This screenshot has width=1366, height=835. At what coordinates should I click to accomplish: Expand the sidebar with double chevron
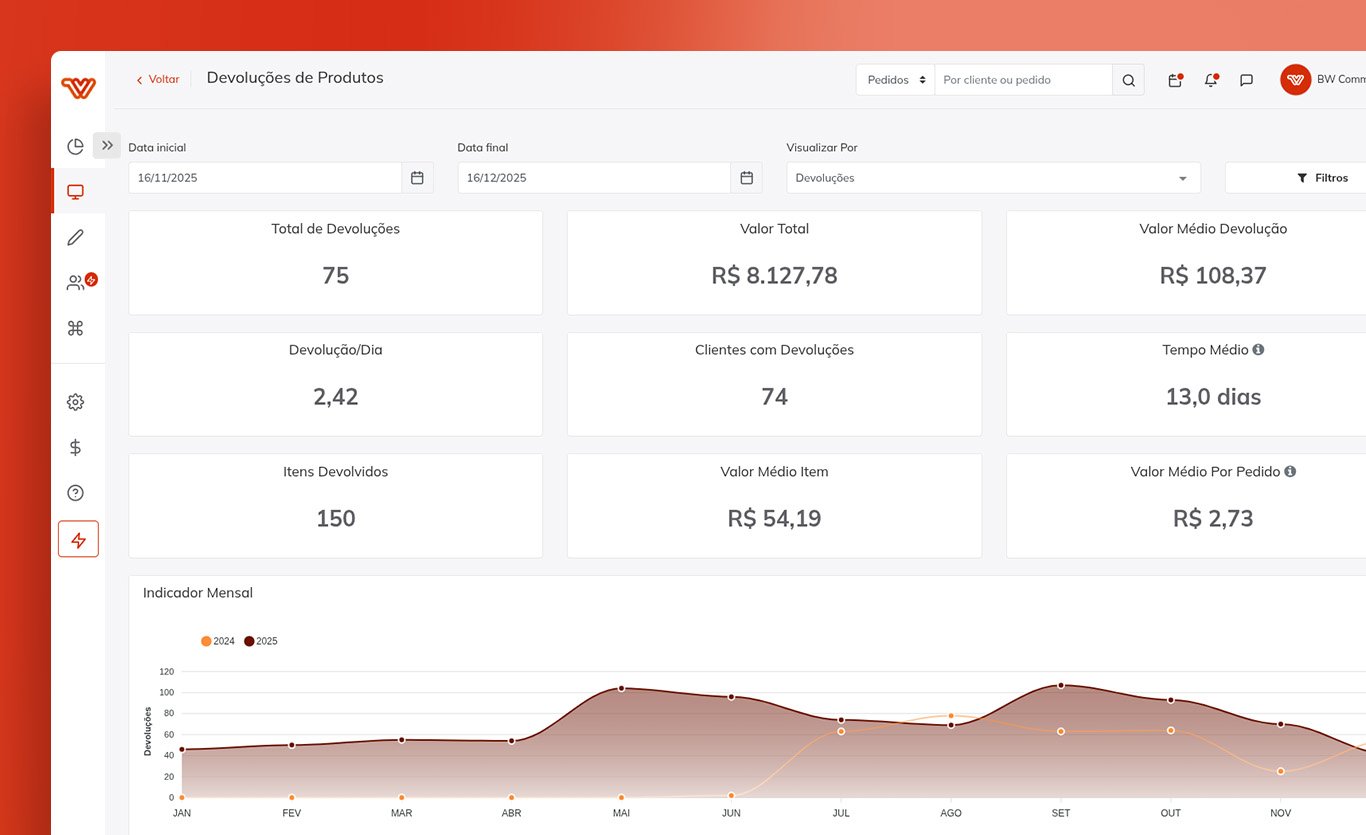click(107, 145)
